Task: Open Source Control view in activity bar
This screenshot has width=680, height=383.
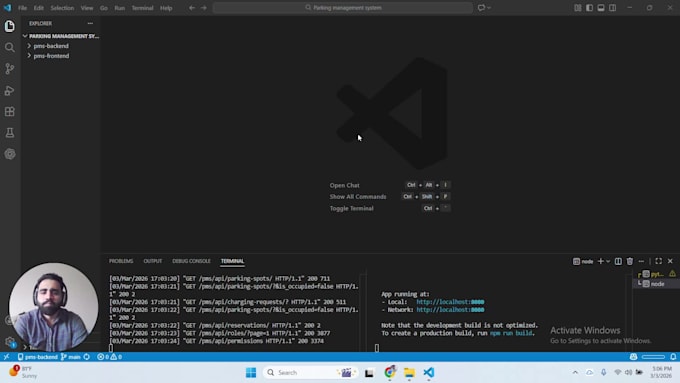Action: pyautogui.click(x=10, y=69)
